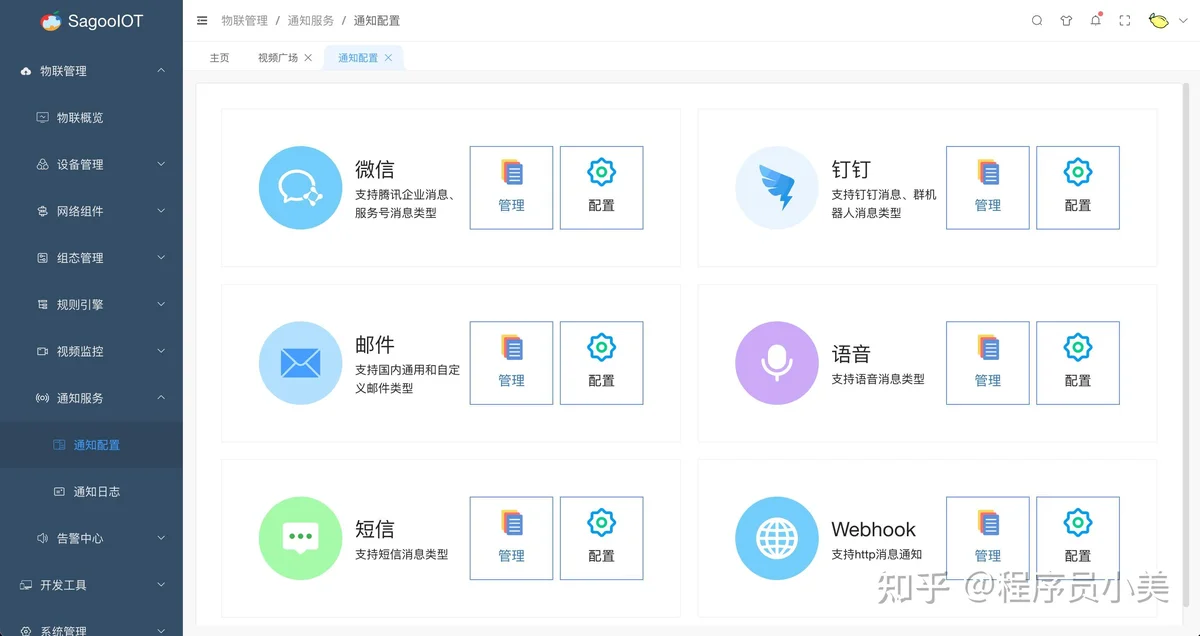Open 钉钉 配置 gear icon

point(1078,172)
